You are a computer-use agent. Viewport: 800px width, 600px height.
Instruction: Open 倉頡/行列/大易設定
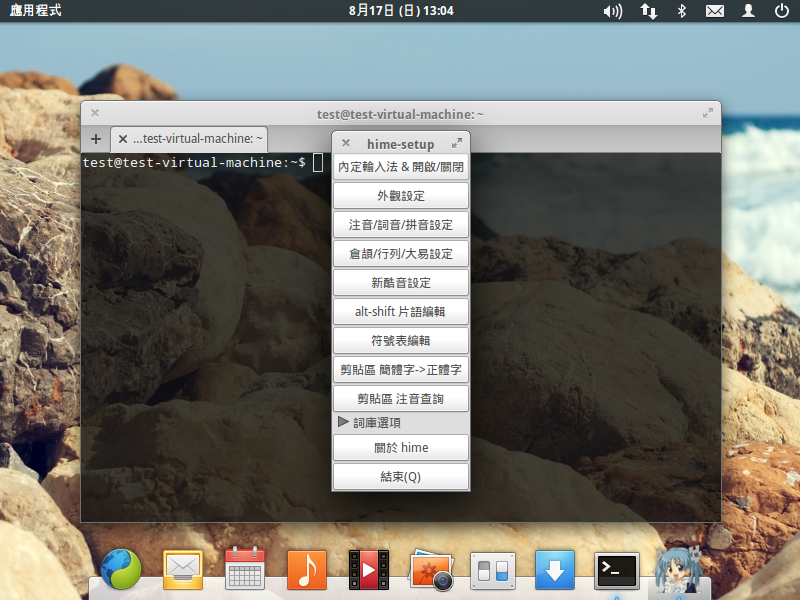(x=401, y=254)
